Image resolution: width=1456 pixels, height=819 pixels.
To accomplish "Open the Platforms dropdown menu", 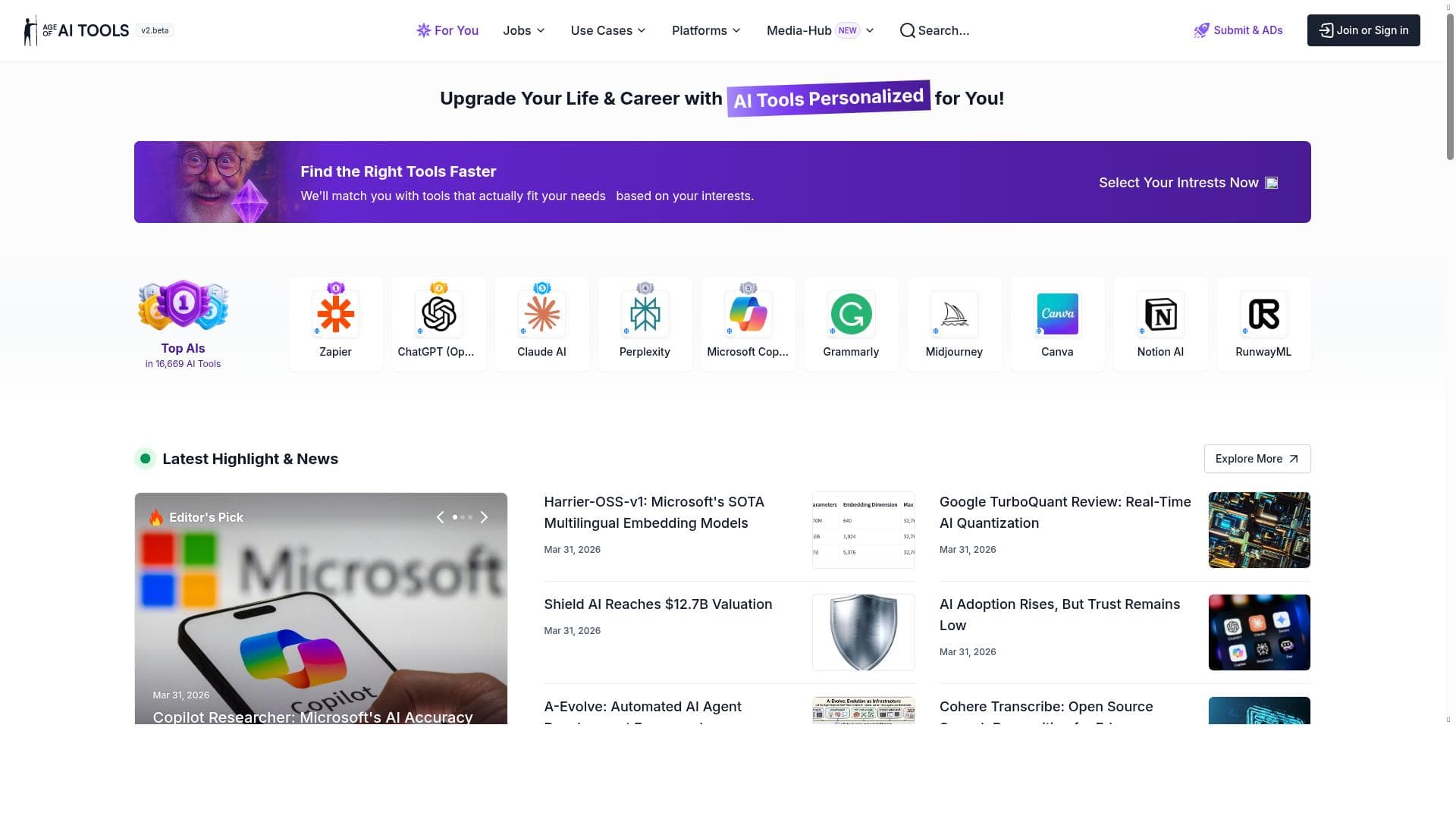I will click(706, 30).
